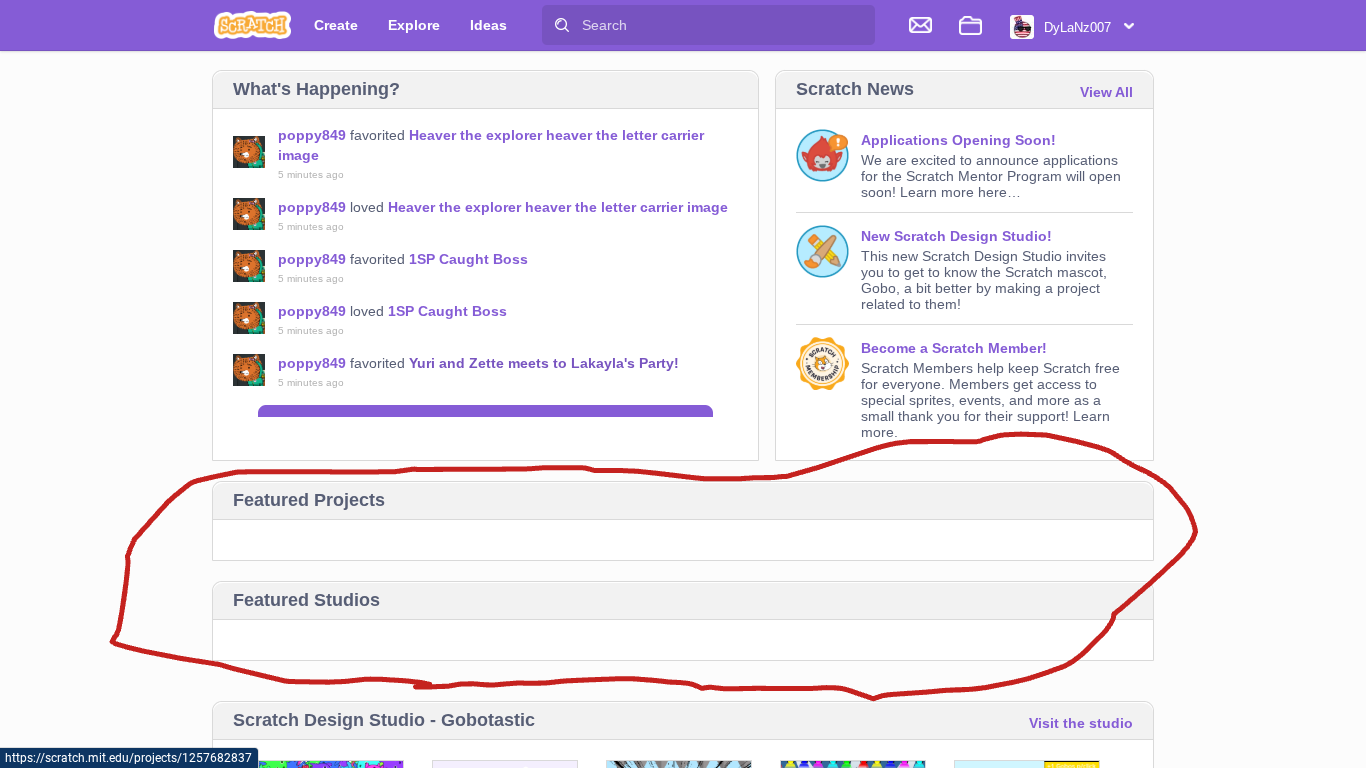Open the Applications Opening Soon! headline
1366x768 pixels.
[x=958, y=140]
